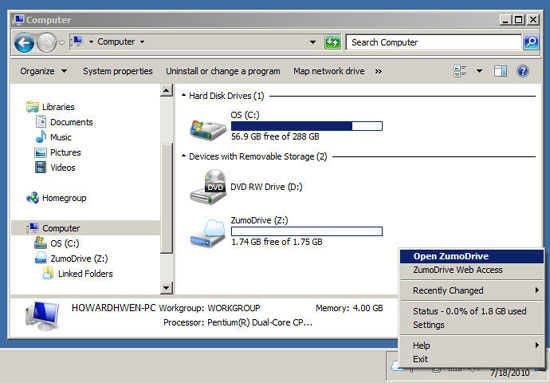Click Status 0.0% of 1.8 GB used
The height and width of the screenshot is (383, 550).
471,311
